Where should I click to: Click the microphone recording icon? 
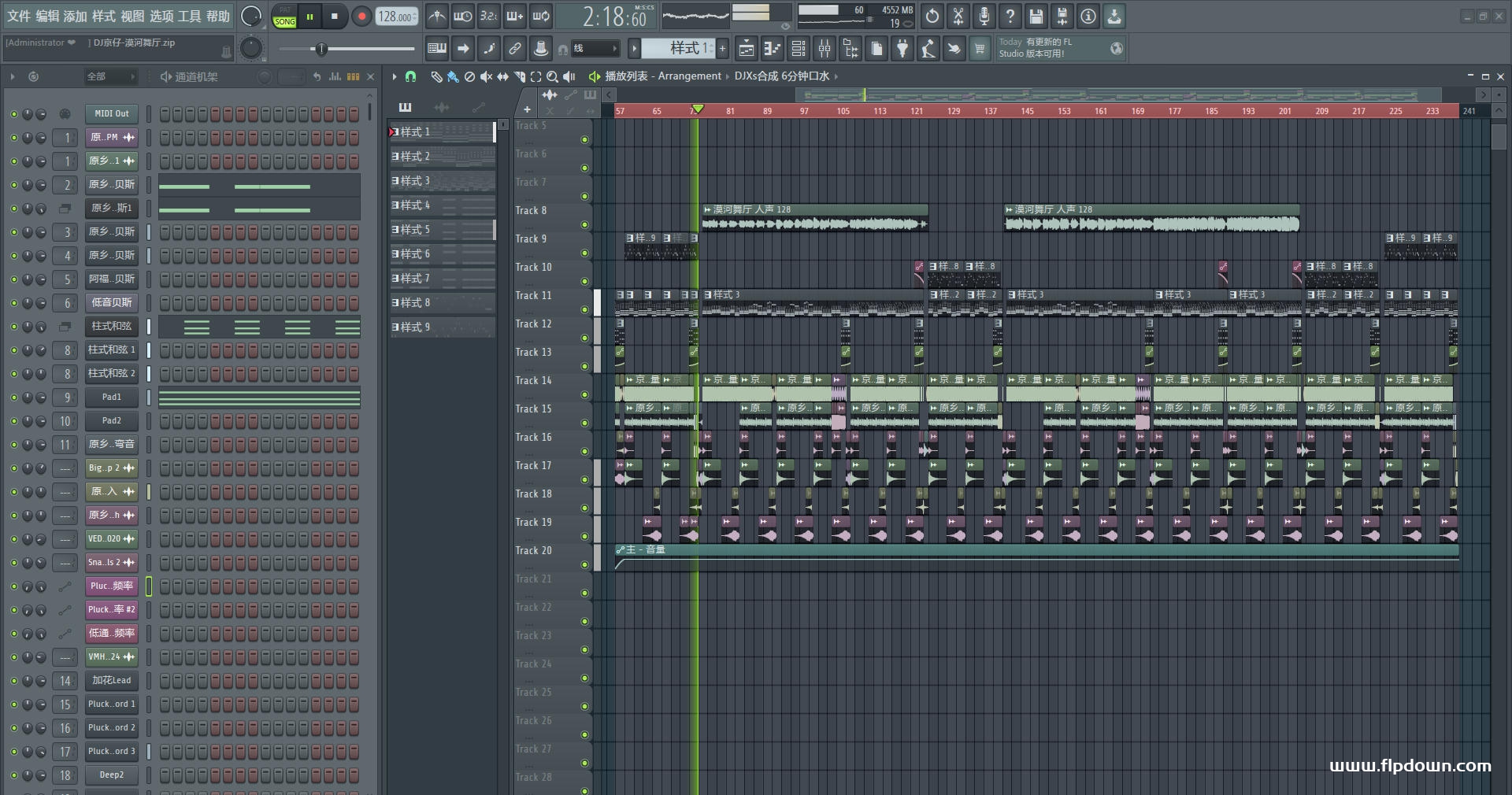coord(984,16)
